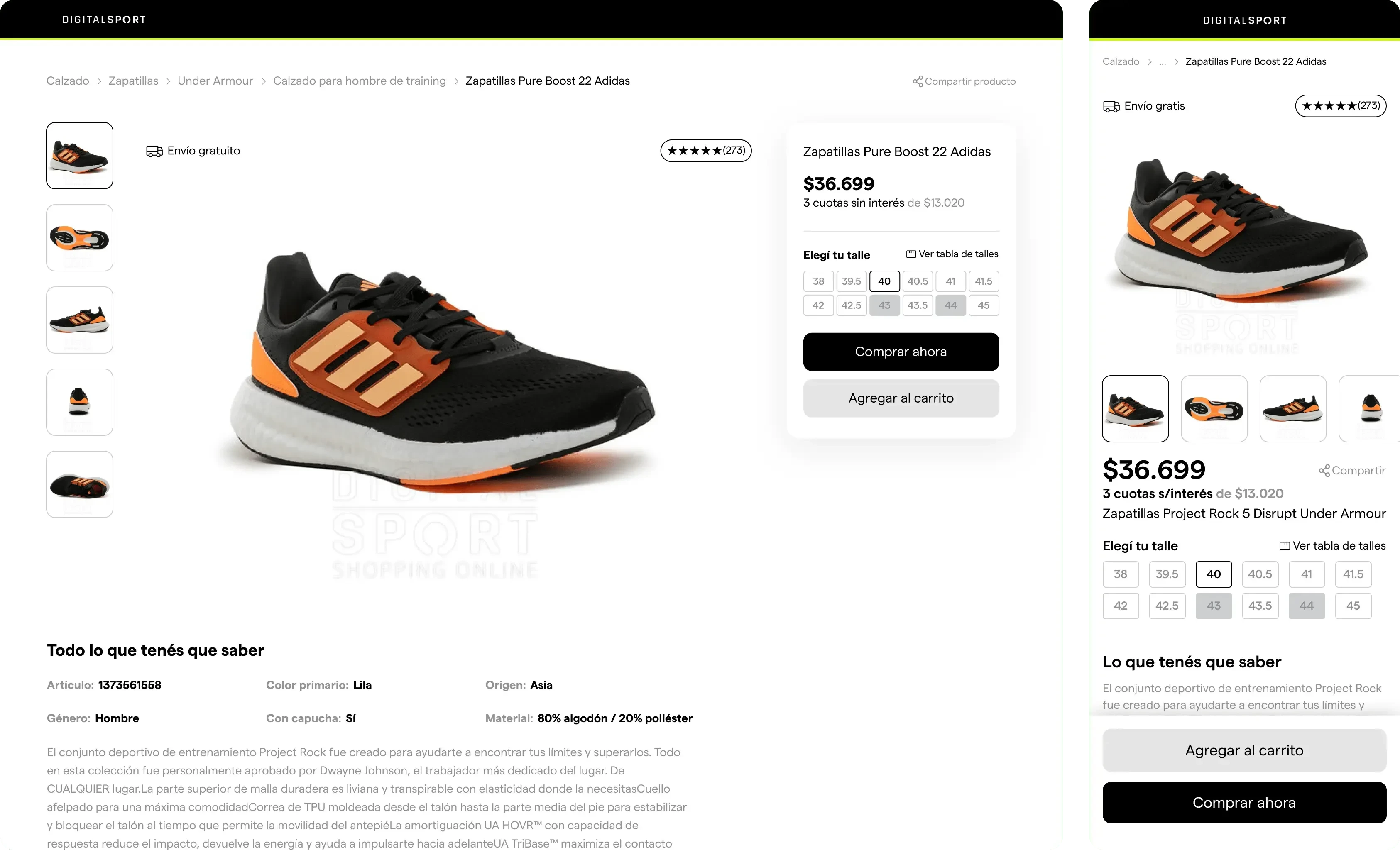Click the truck icon next to Envío gratis
The width and height of the screenshot is (1400, 850).
tap(1111, 106)
